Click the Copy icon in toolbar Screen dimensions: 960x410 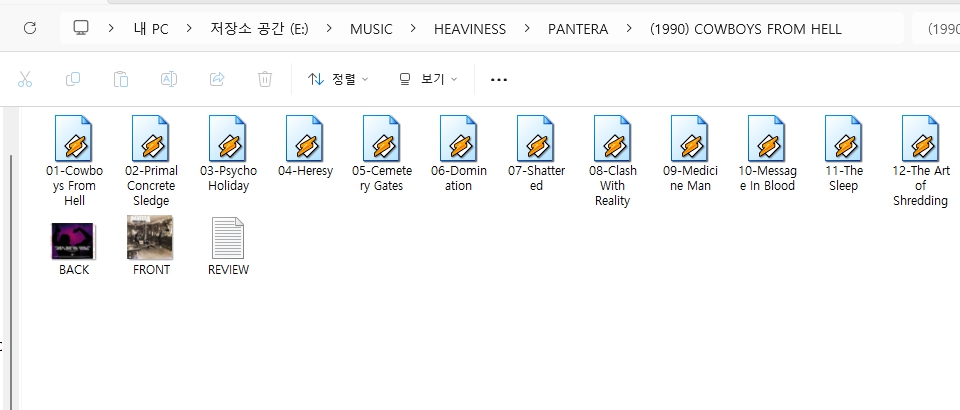point(73,79)
